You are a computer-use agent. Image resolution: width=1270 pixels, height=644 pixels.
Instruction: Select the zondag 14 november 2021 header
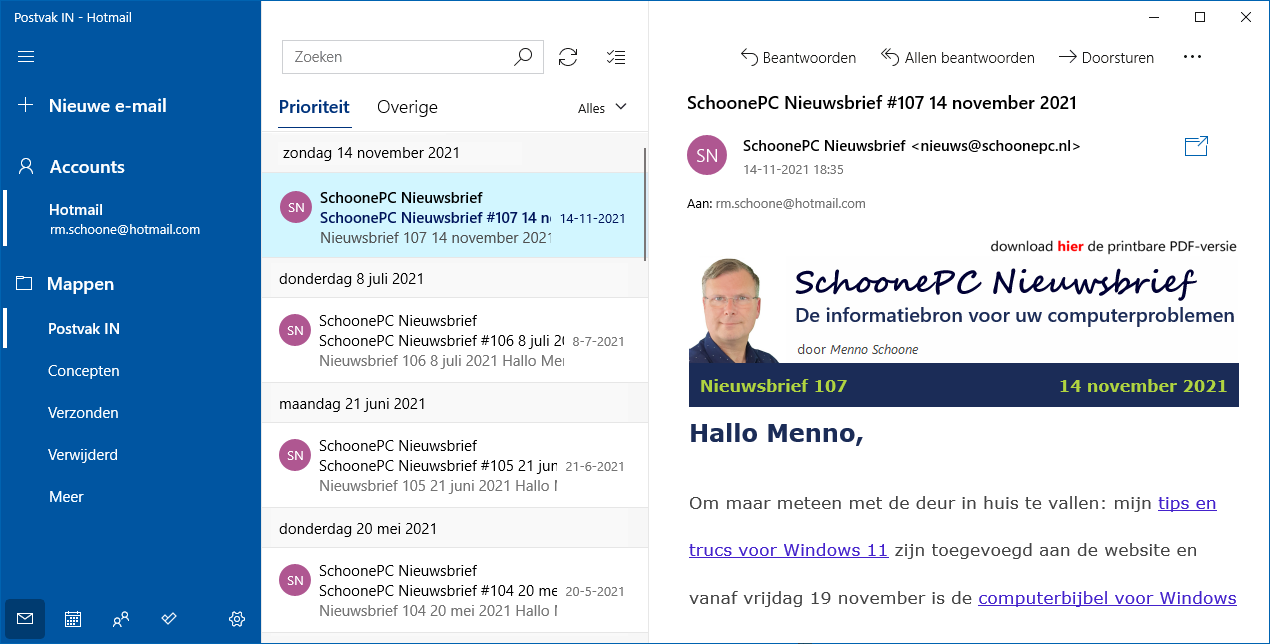click(x=453, y=153)
